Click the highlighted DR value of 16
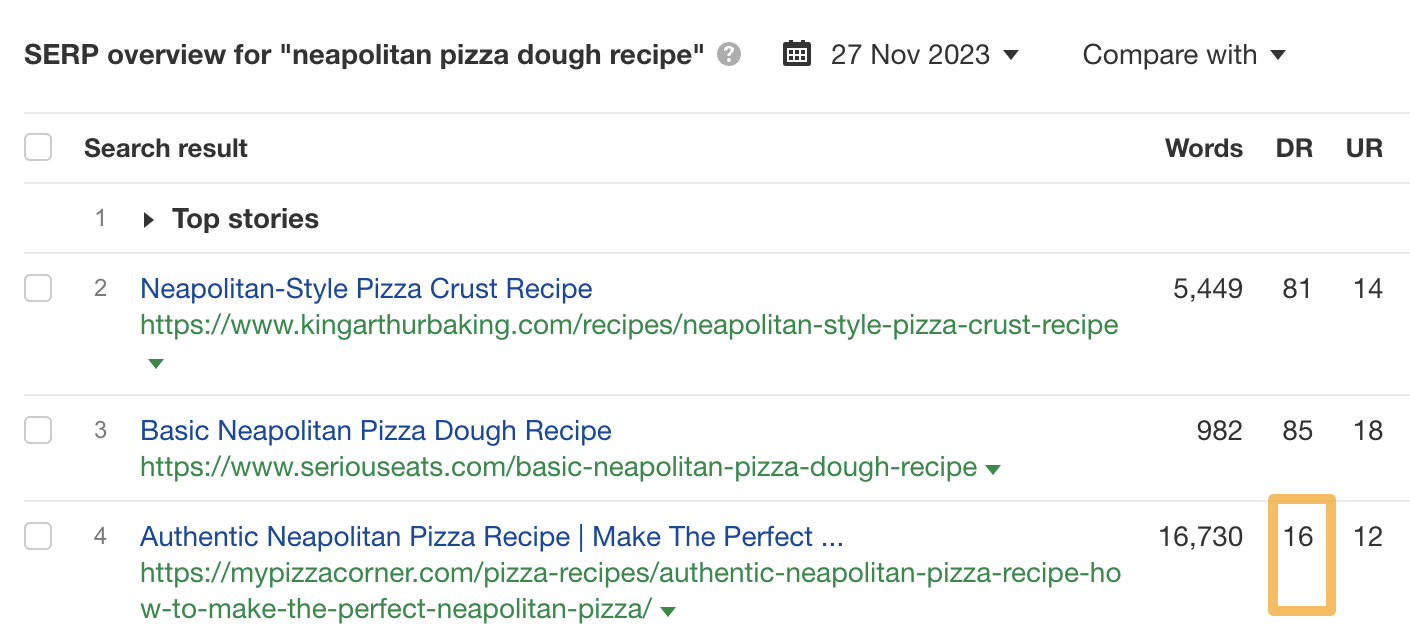 pos(1298,537)
